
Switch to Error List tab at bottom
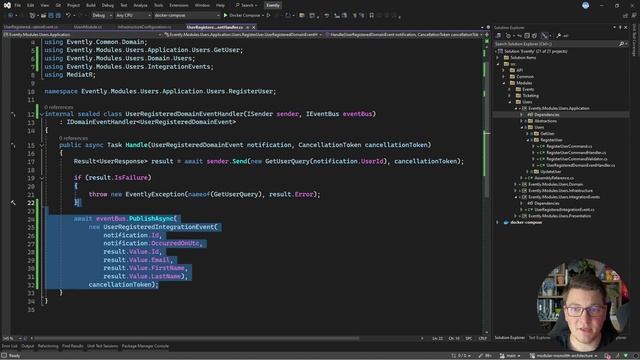click(x=9, y=346)
